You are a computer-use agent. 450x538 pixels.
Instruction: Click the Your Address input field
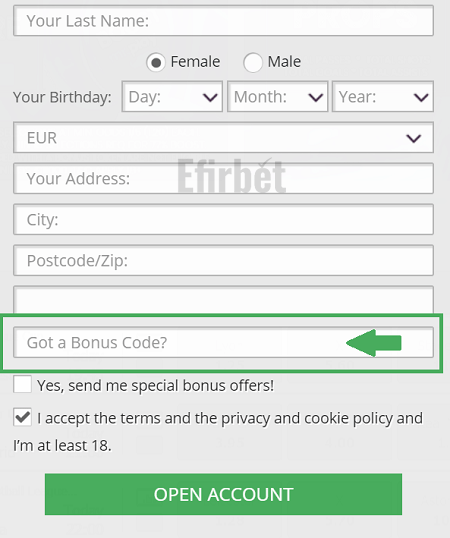223,178
